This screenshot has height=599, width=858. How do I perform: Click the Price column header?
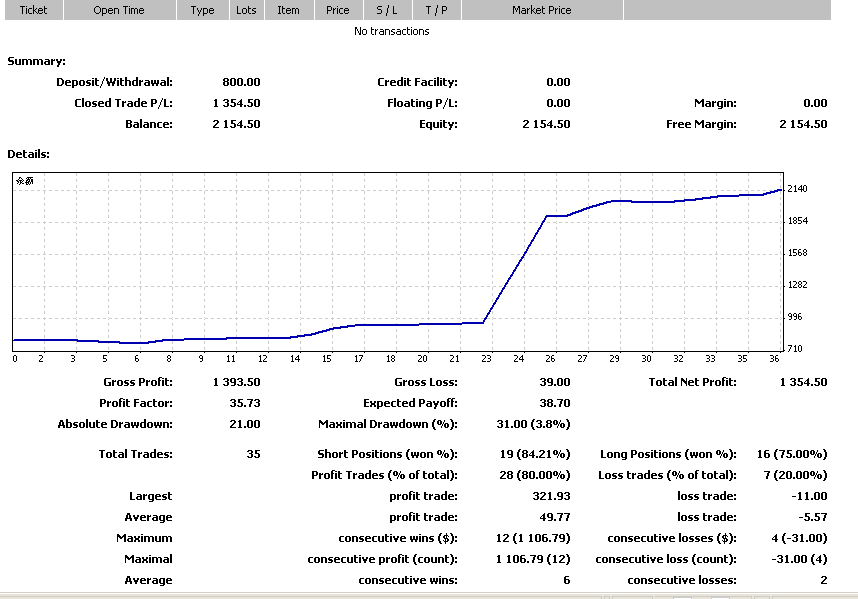(x=338, y=10)
